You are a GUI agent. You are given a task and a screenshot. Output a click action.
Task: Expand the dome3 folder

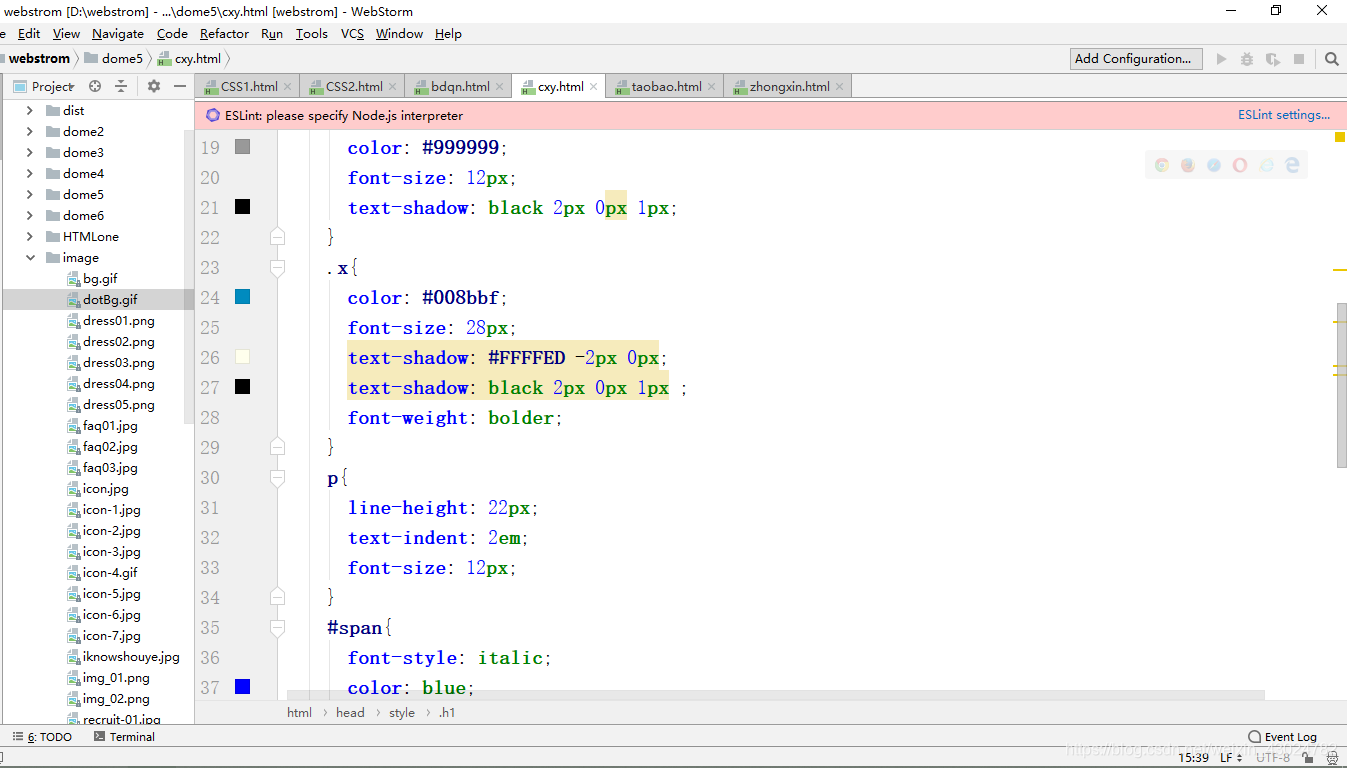pyautogui.click(x=30, y=153)
